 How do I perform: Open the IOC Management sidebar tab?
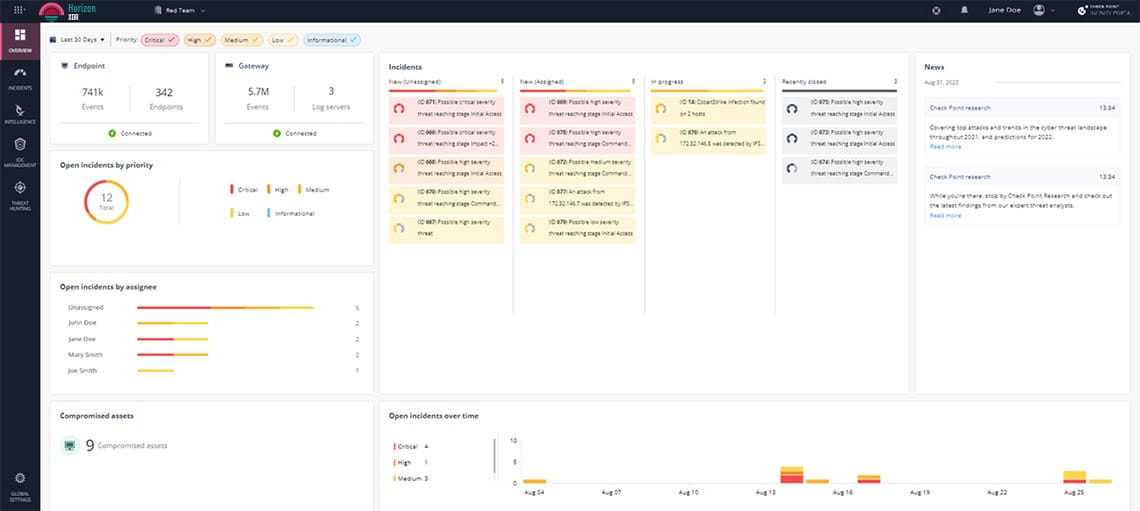point(20,153)
